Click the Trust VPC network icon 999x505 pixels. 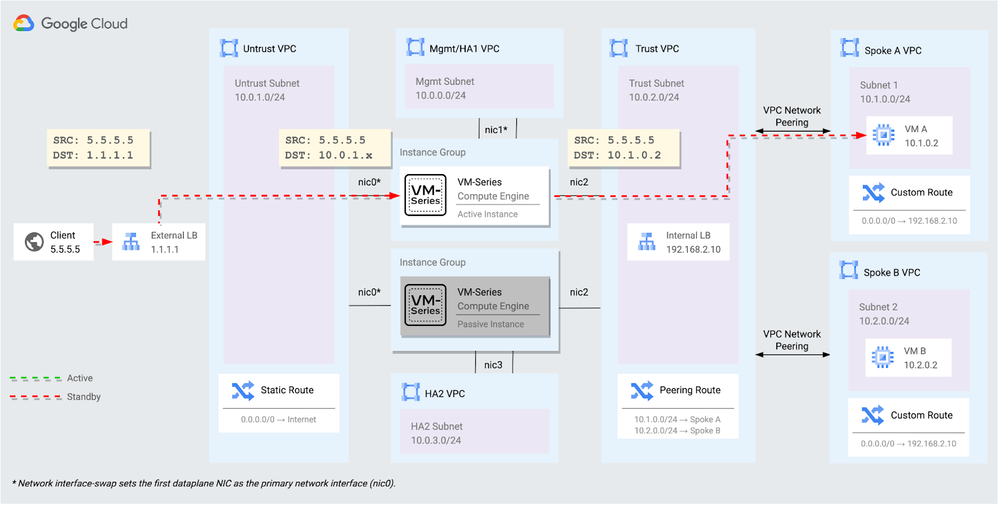point(619,48)
